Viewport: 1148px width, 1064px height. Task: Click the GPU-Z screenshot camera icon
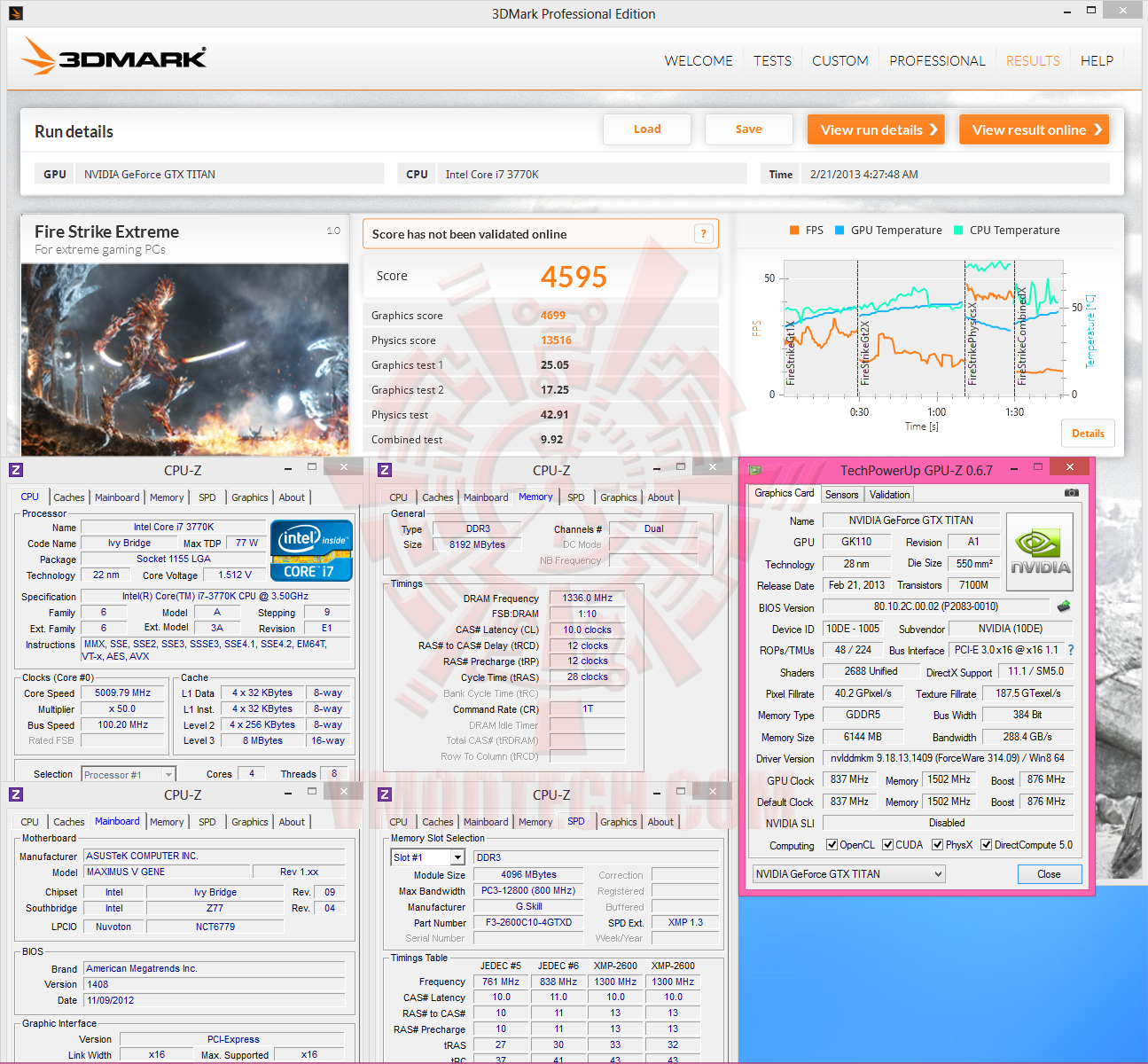point(1072,493)
